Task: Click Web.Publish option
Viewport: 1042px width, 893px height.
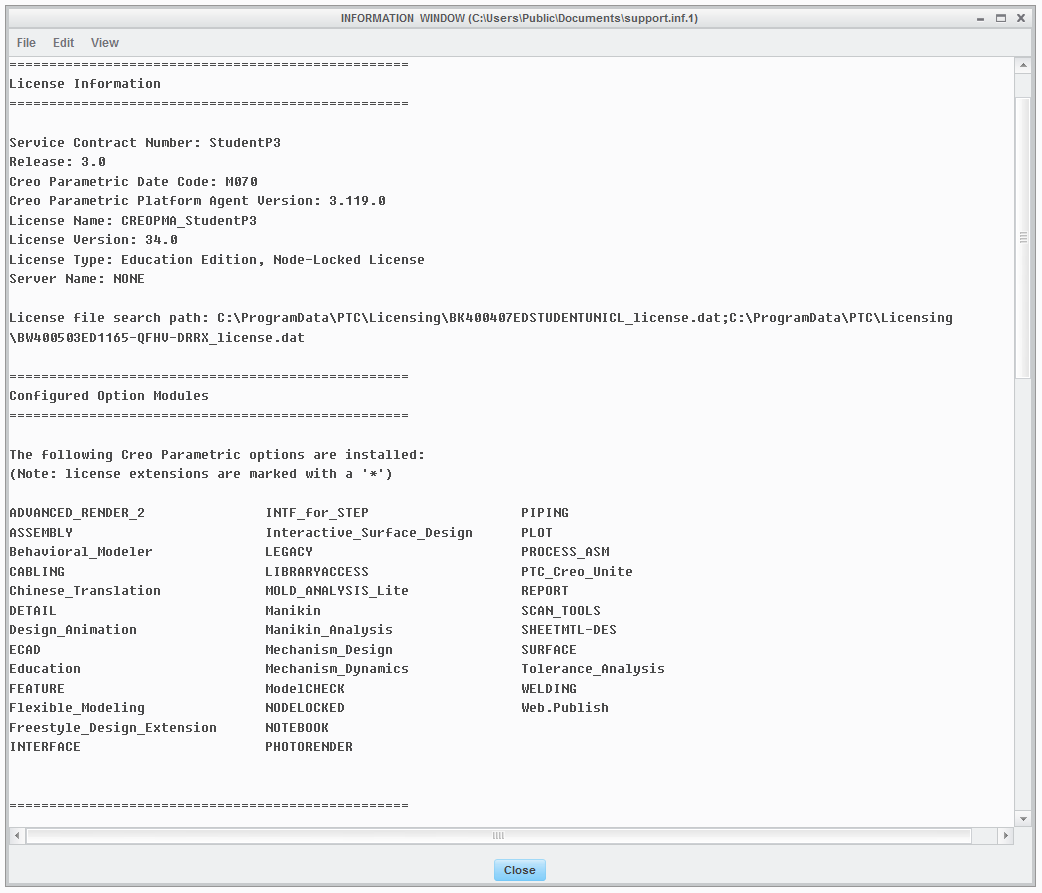Action: [565, 708]
